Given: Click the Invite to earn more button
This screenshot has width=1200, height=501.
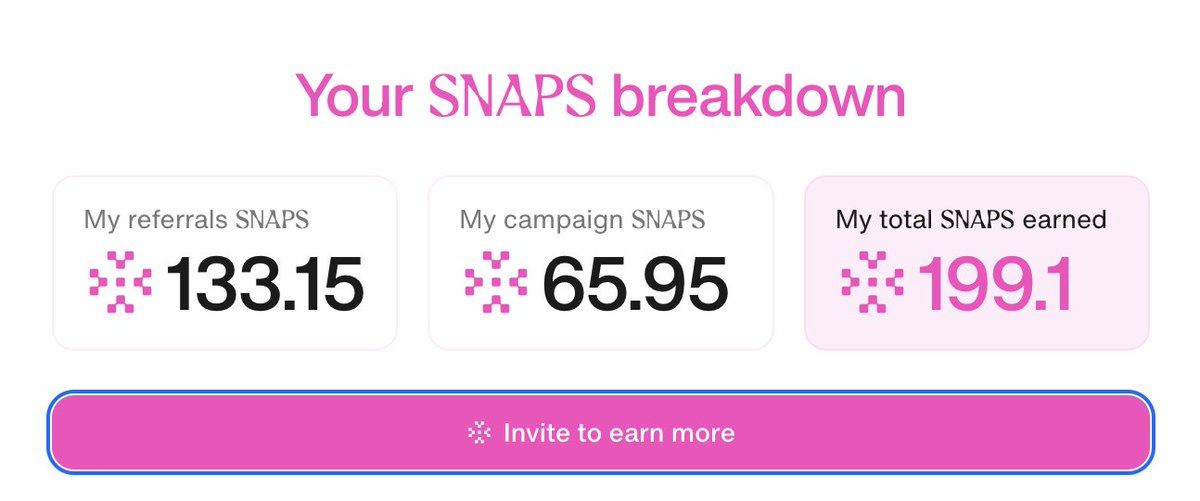Looking at the screenshot, I should [600, 433].
